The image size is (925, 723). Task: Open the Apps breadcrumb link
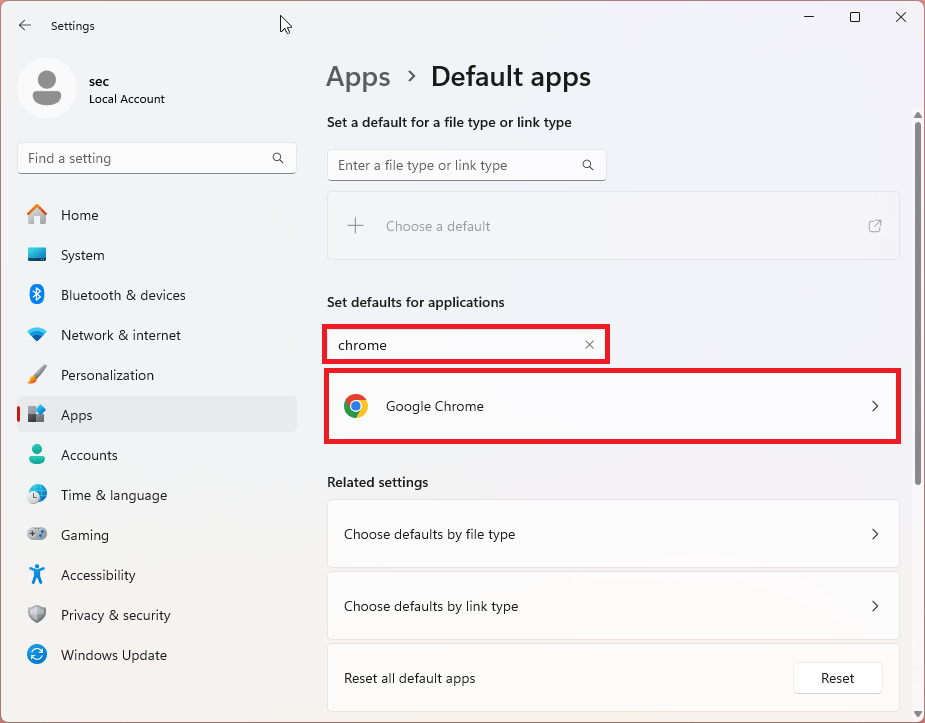358,76
